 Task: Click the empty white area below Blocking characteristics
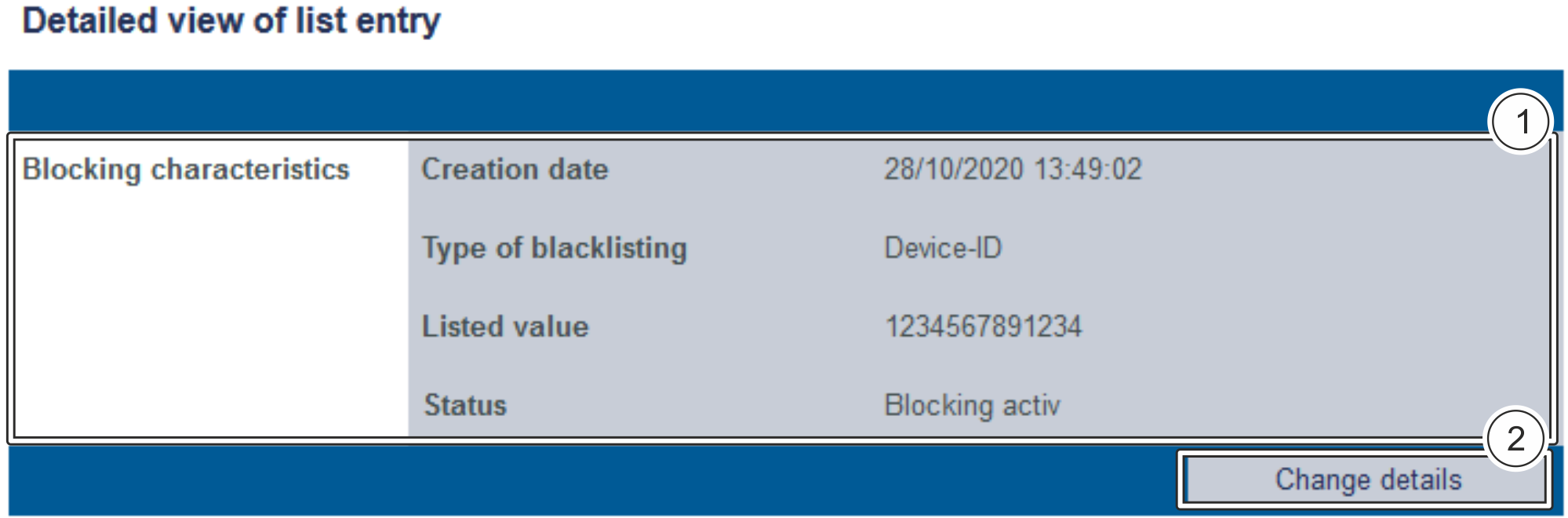tap(210, 314)
